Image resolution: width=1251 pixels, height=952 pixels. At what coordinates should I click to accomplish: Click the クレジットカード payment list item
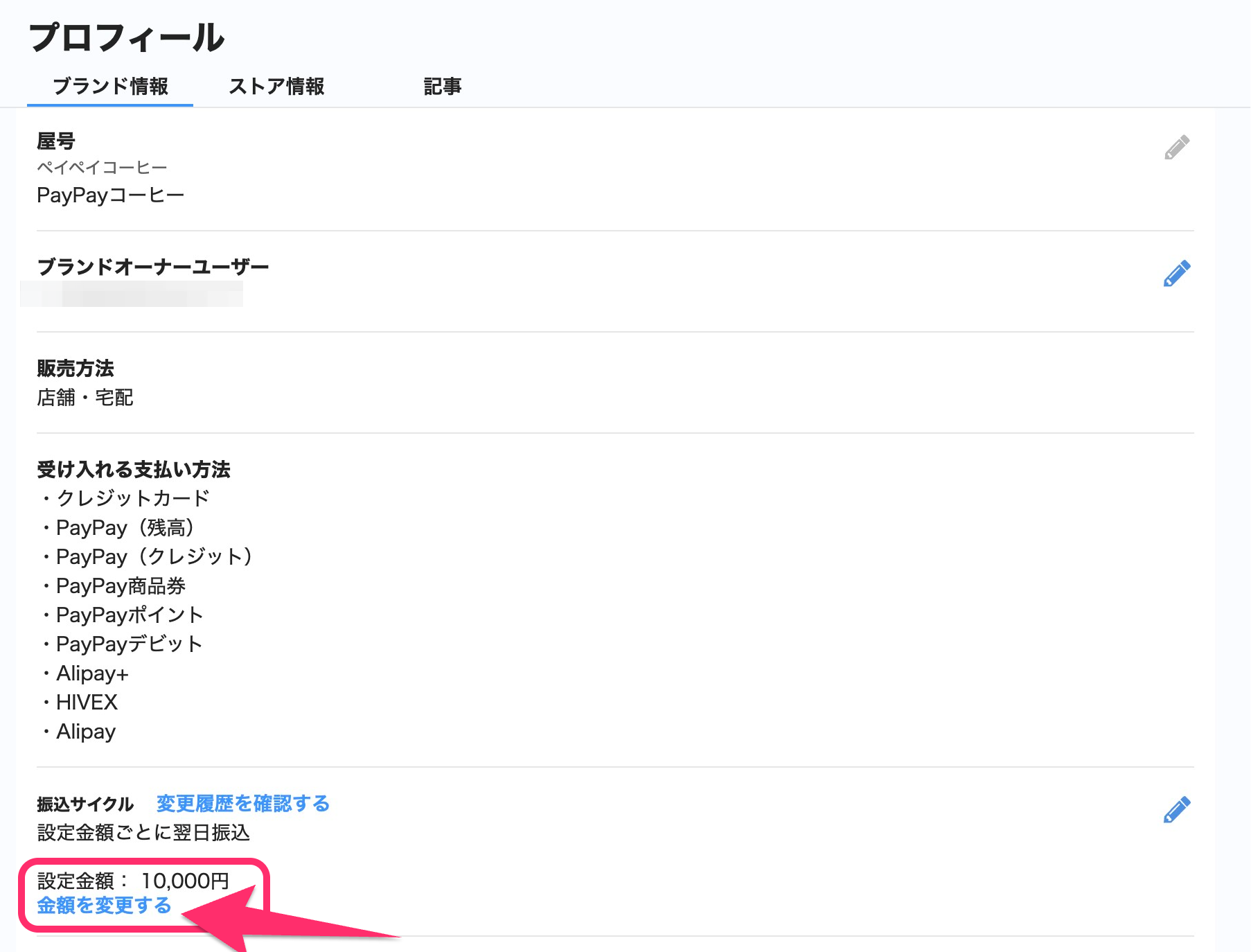tap(132, 498)
